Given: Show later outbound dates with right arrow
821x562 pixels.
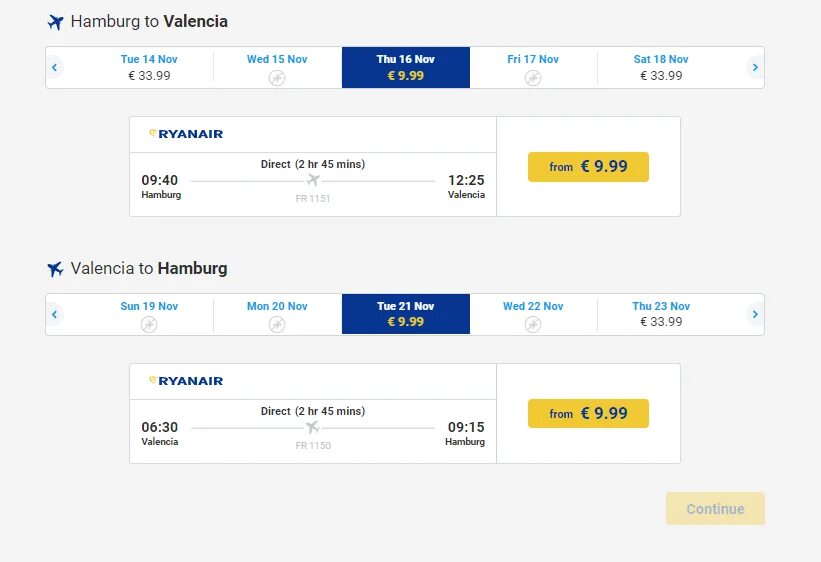Looking at the screenshot, I should click(x=755, y=68).
